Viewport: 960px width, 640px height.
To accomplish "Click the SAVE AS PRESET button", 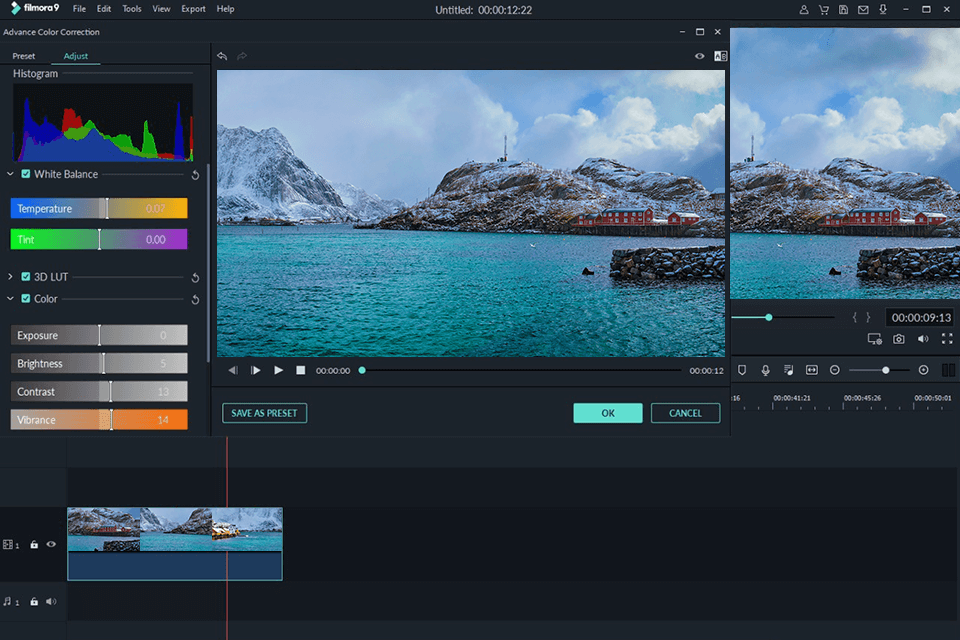I will [x=264, y=413].
